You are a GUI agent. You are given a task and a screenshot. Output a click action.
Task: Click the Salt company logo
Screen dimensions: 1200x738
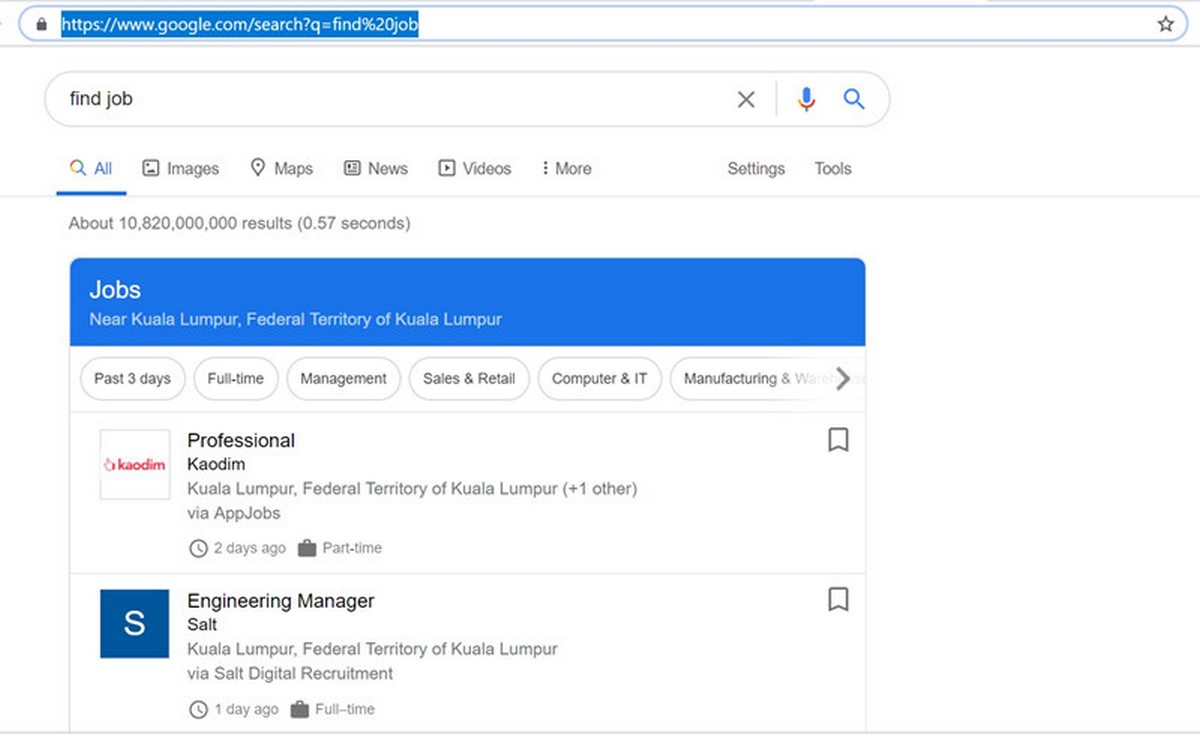click(135, 624)
